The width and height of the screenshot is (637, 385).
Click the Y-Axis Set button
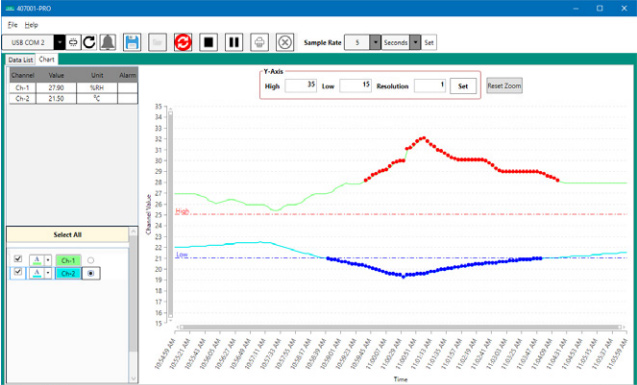click(x=463, y=86)
